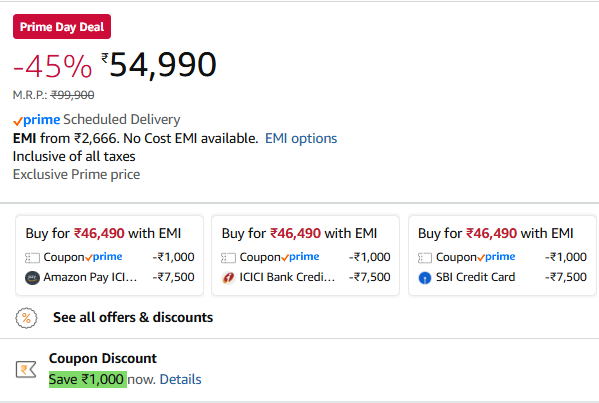
Task: Click See all offers & discounts
Action: pos(133,317)
